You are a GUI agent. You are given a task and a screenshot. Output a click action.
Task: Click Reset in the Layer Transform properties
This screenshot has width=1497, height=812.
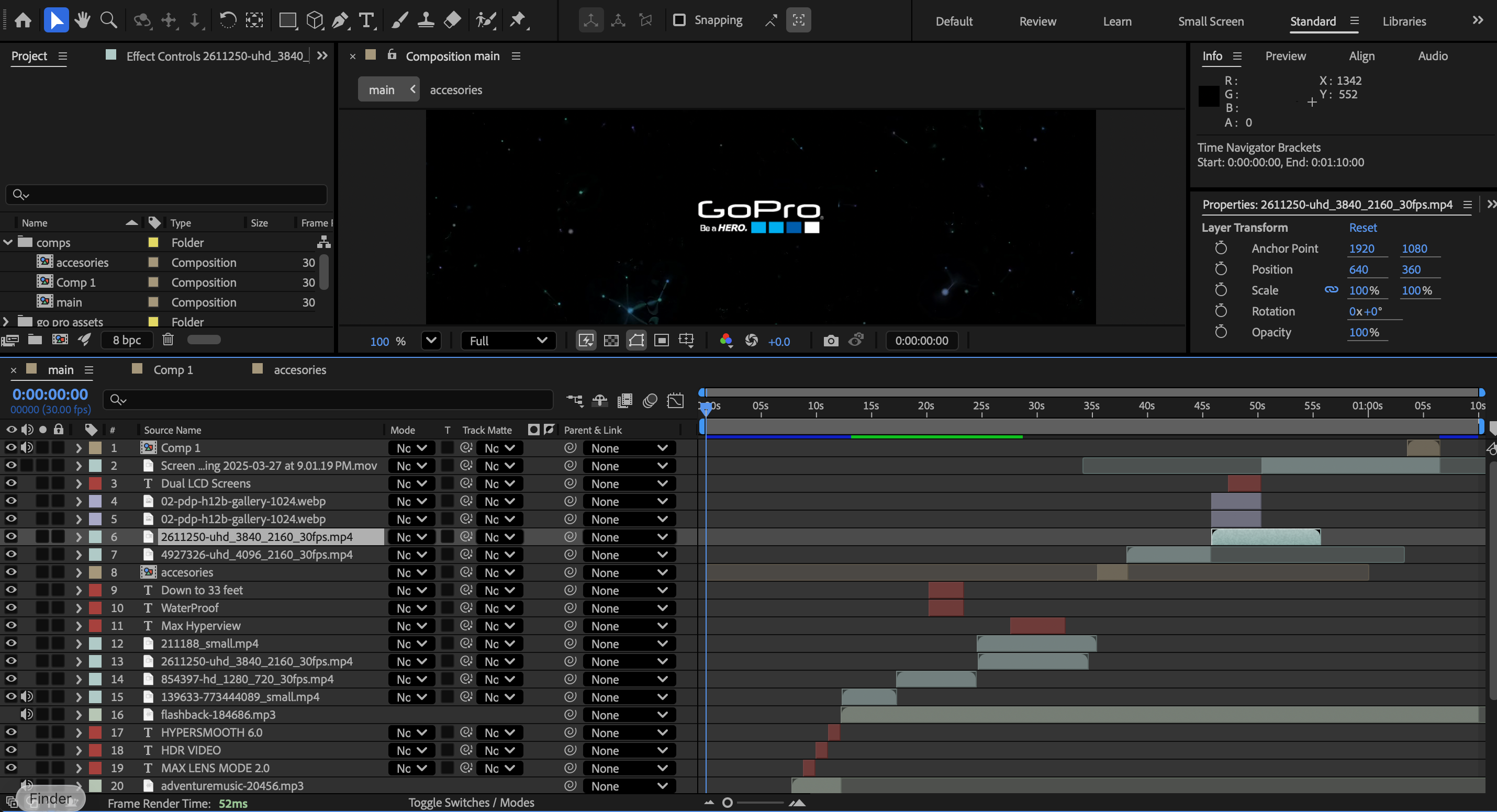pos(1363,227)
